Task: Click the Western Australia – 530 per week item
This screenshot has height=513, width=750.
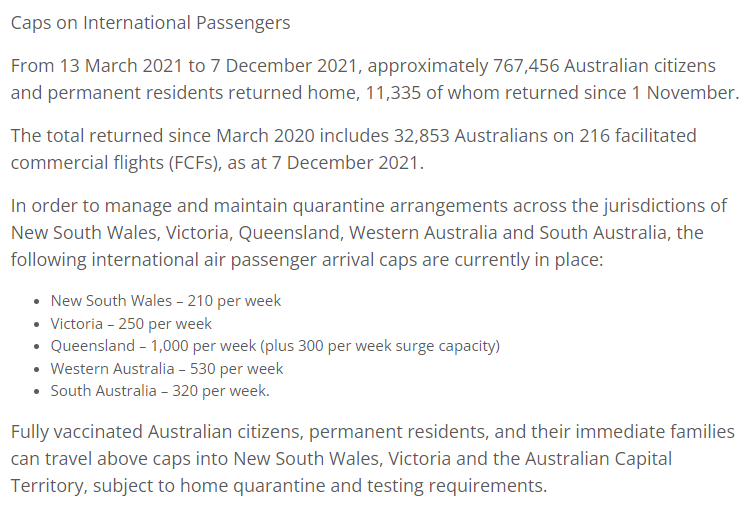Action: coord(167,369)
